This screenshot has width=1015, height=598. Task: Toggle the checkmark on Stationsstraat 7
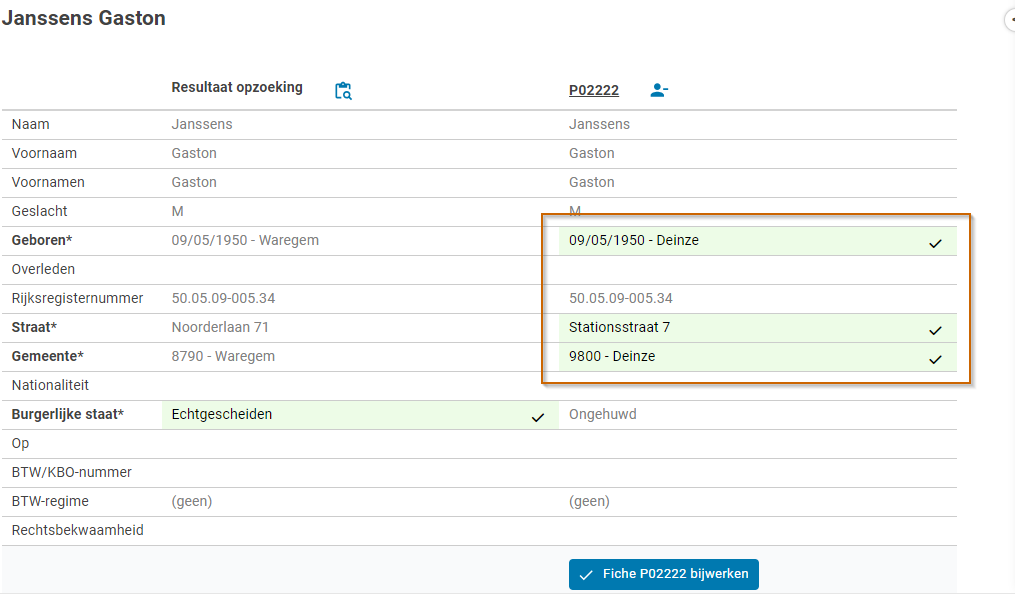(935, 331)
